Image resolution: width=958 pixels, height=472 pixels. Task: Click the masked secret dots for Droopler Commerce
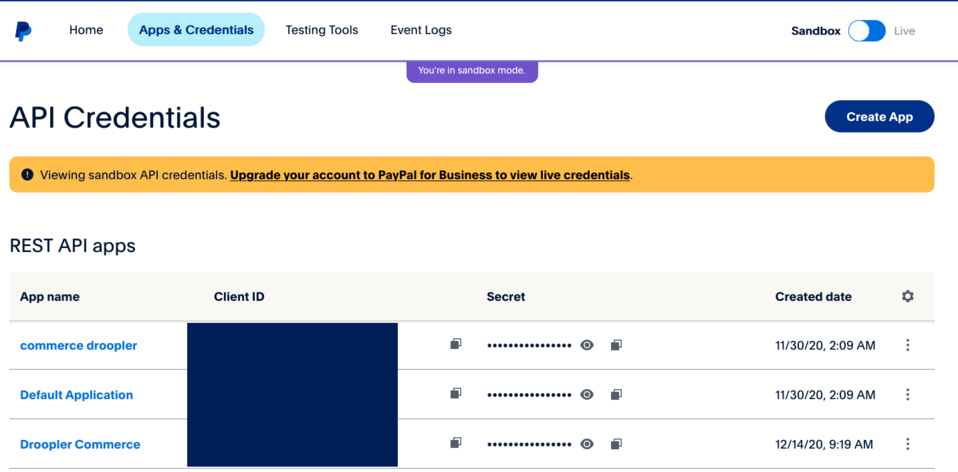(x=529, y=445)
